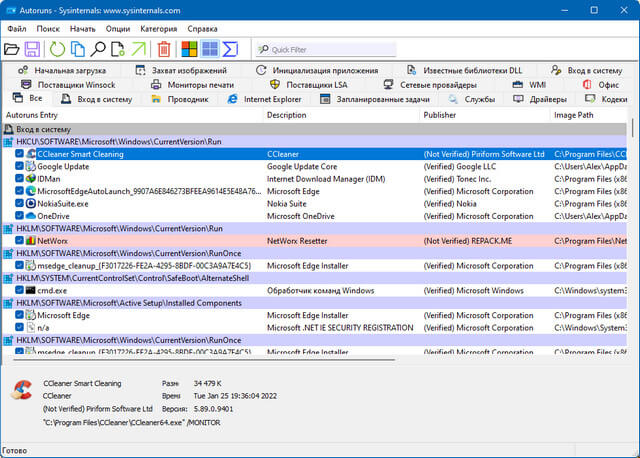Sort by the Description column header
The height and width of the screenshot is (458, 640).
[x=287, y=115]
